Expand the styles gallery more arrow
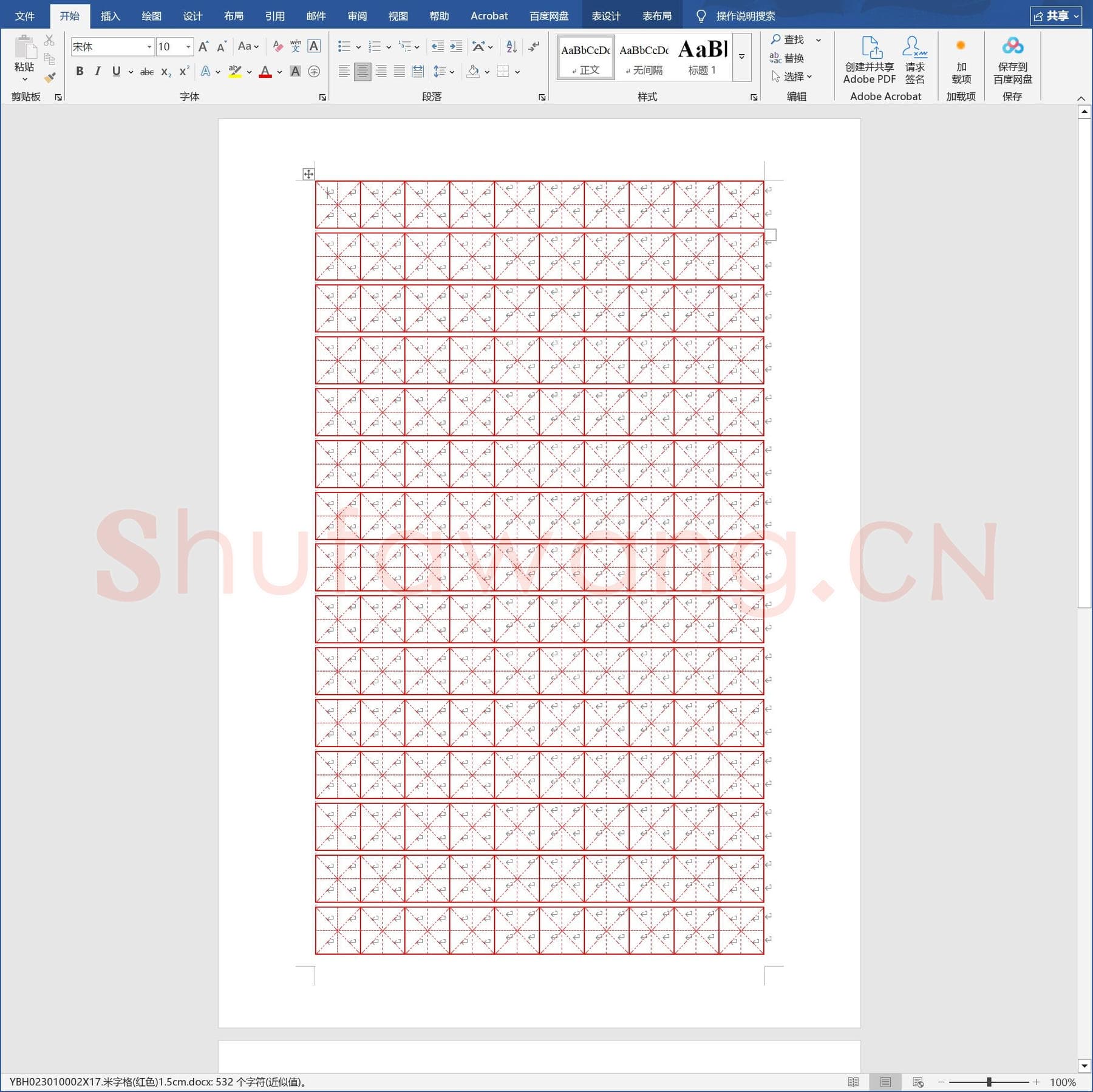This screenshot has width=1093, height=1092. point(741,56)
